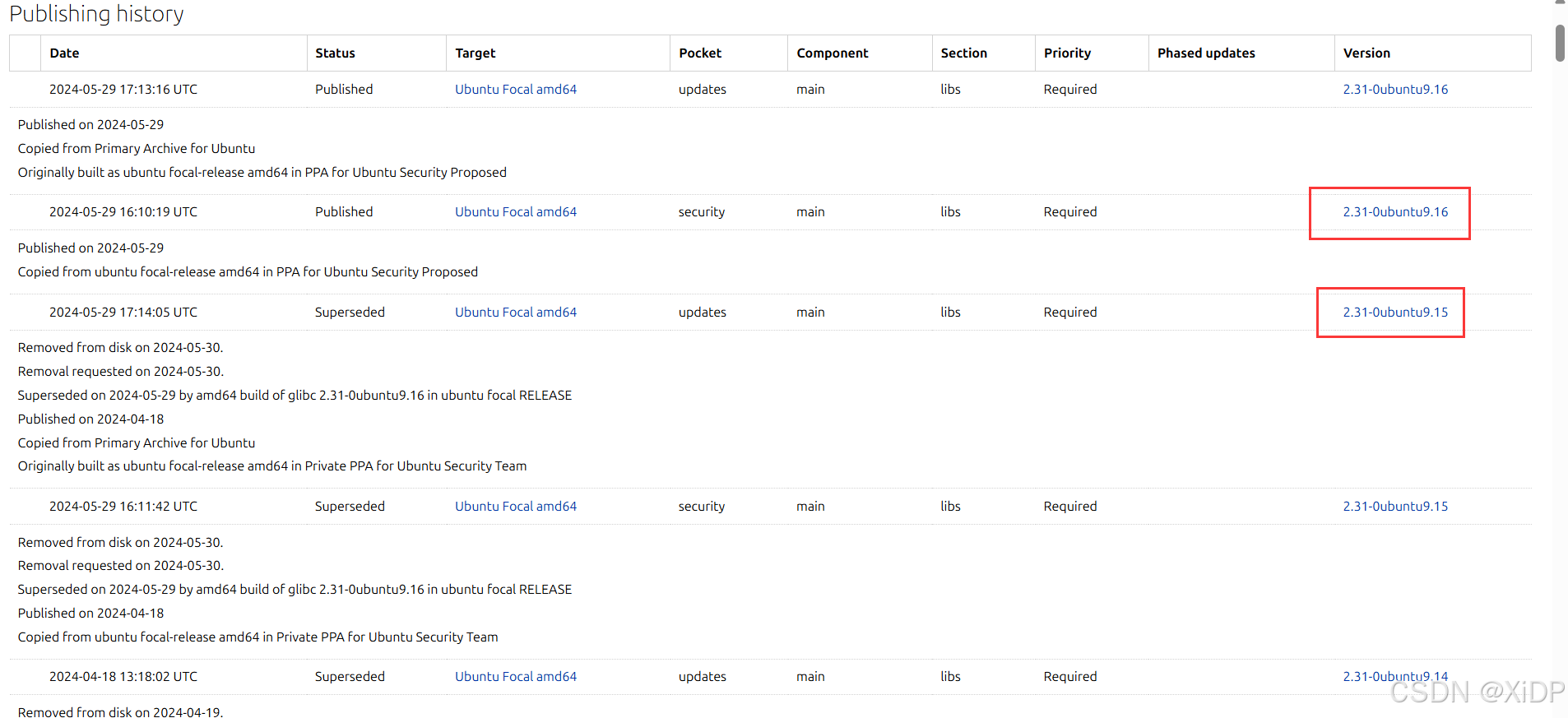Open version 2.31-0ubuntu9.16 in the 17:13:16 row
Screen dimensions: 1568x718
[1394, 89]
